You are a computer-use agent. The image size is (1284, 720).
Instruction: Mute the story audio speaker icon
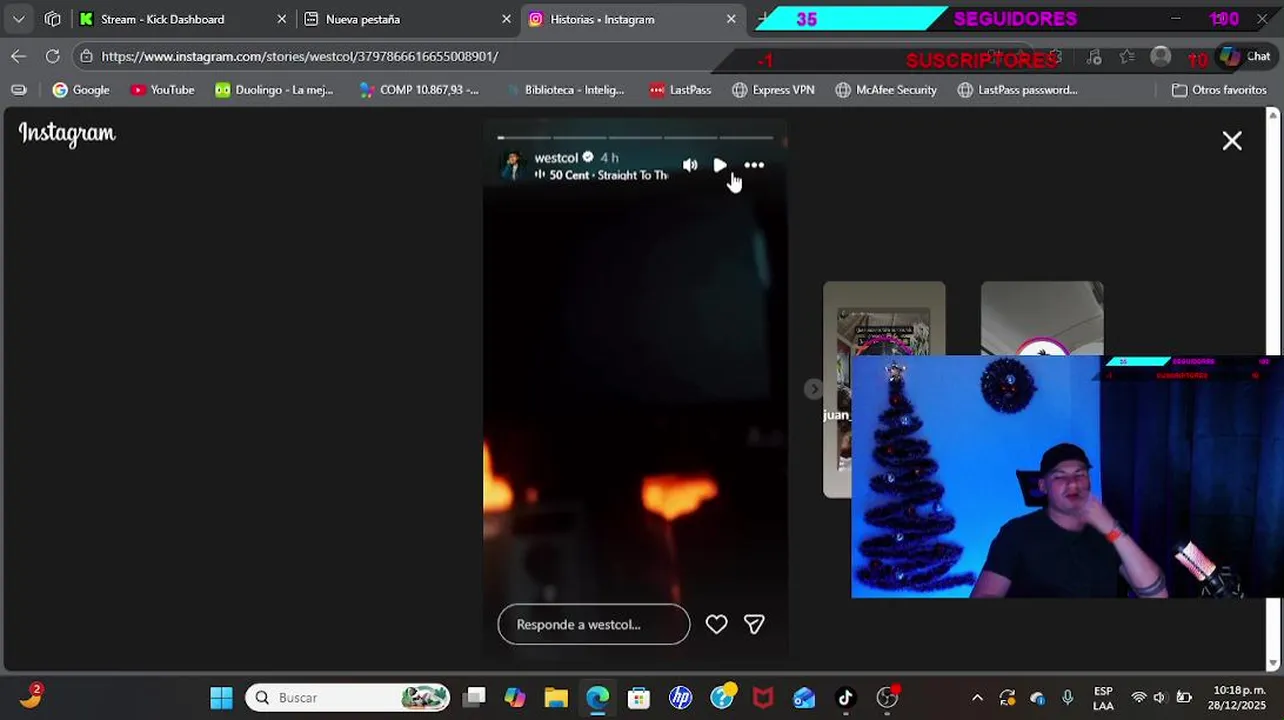coord(690,165)
